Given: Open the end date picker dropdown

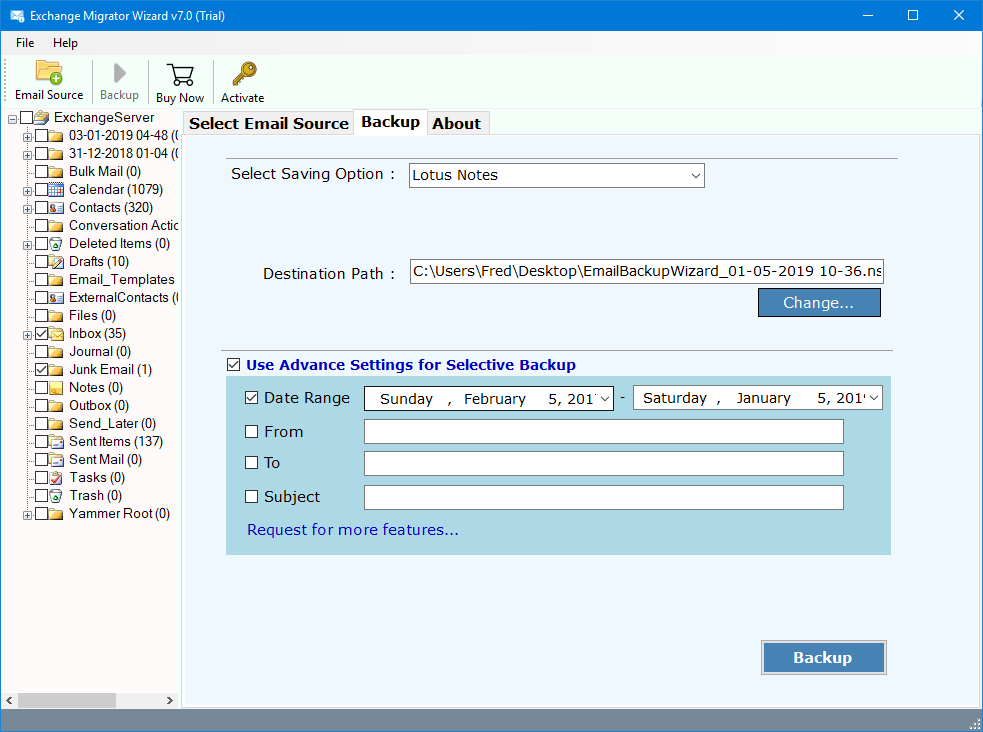Looking at the screenshot, I should (874, 398).
